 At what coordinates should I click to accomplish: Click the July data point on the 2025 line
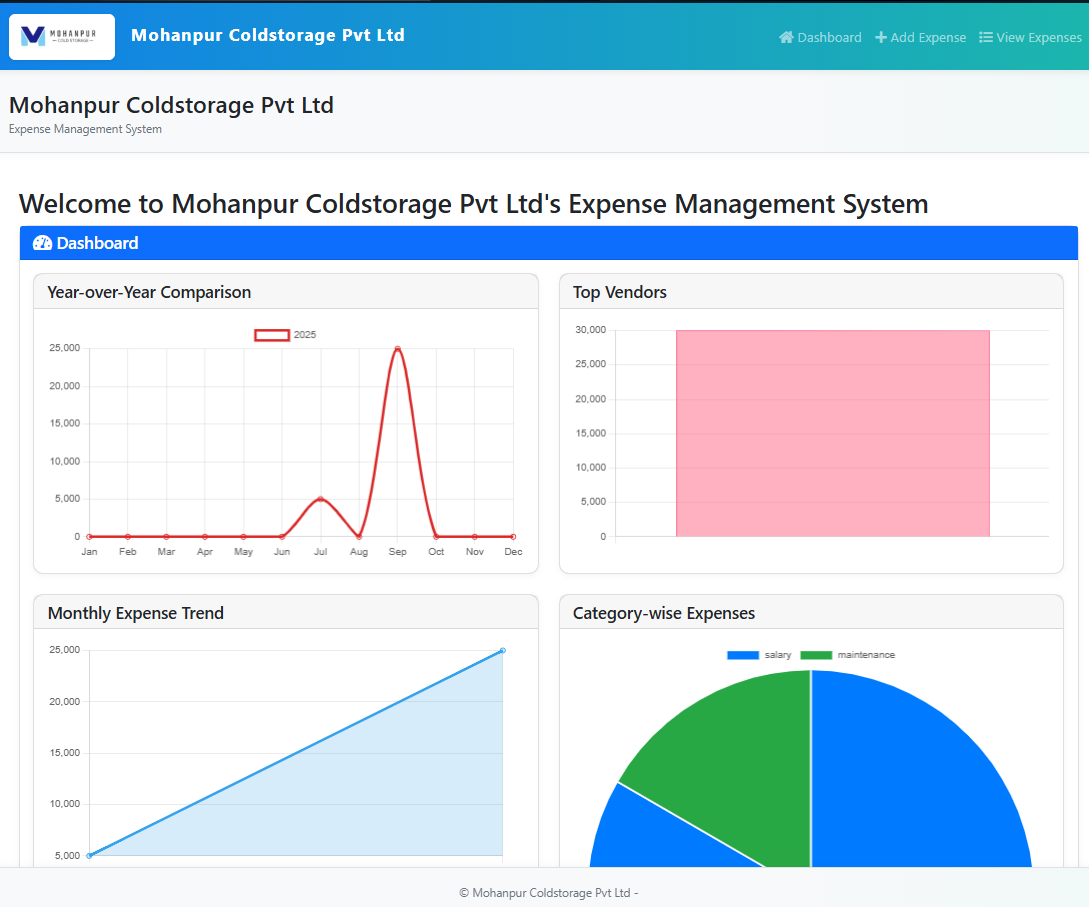[x=320, y=499]
